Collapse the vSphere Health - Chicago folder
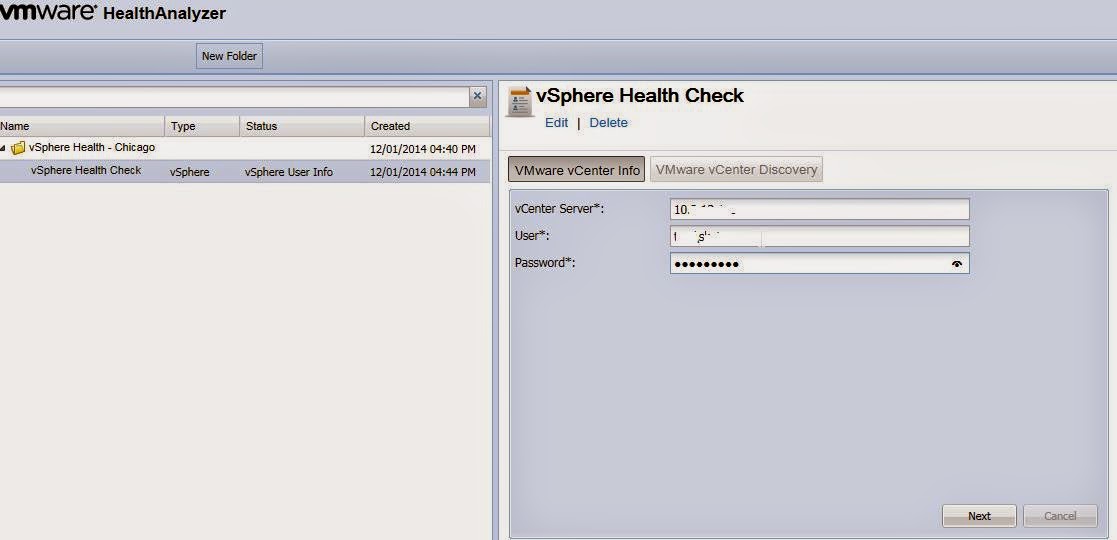Screen dimensions: 1117x540 (x=4, y=149)
